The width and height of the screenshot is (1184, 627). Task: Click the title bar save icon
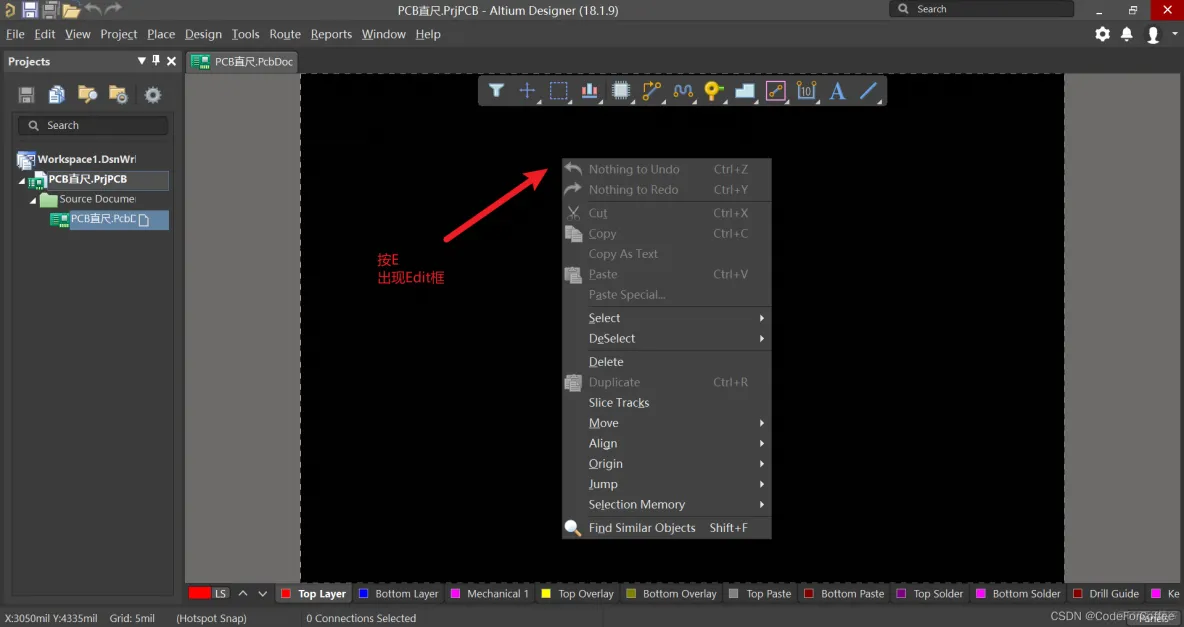click(x=29, y=9)
